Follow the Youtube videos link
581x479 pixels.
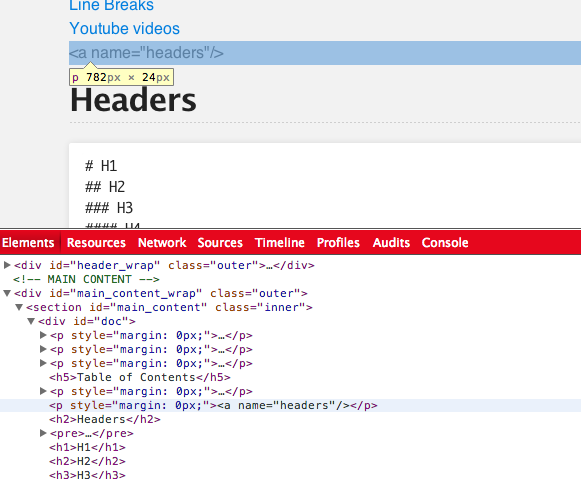124,29
